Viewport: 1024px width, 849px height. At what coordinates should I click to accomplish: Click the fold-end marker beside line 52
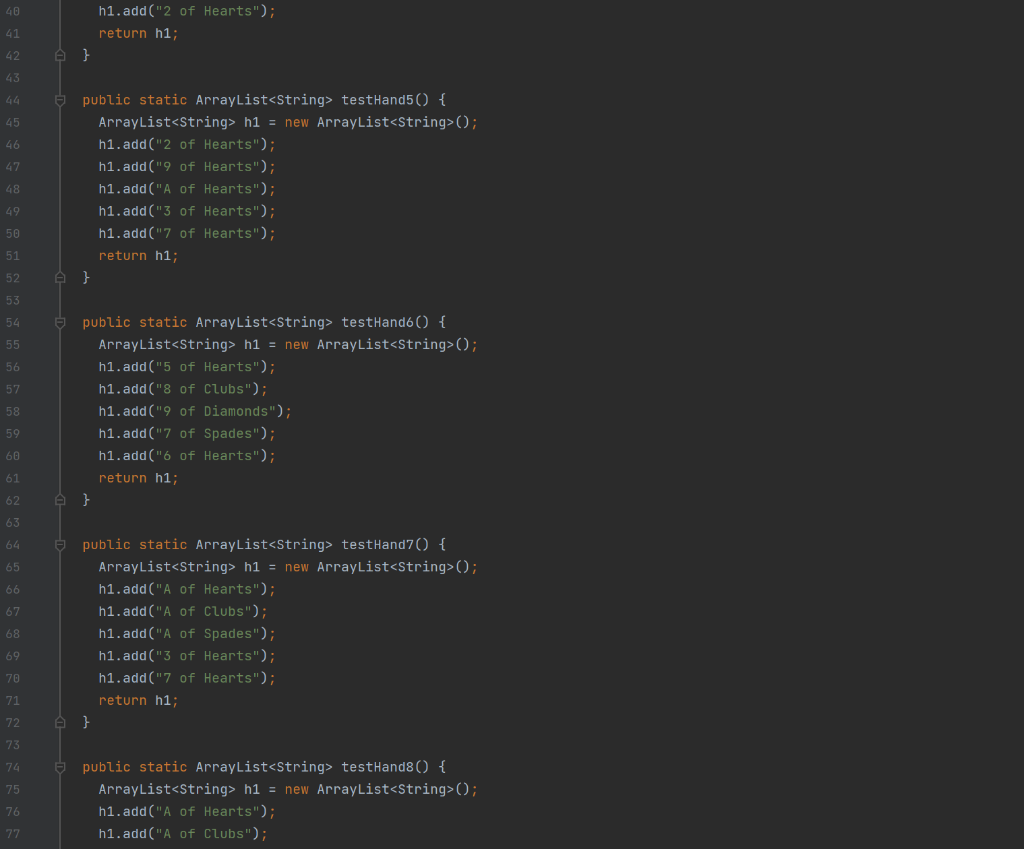[60, 277]
